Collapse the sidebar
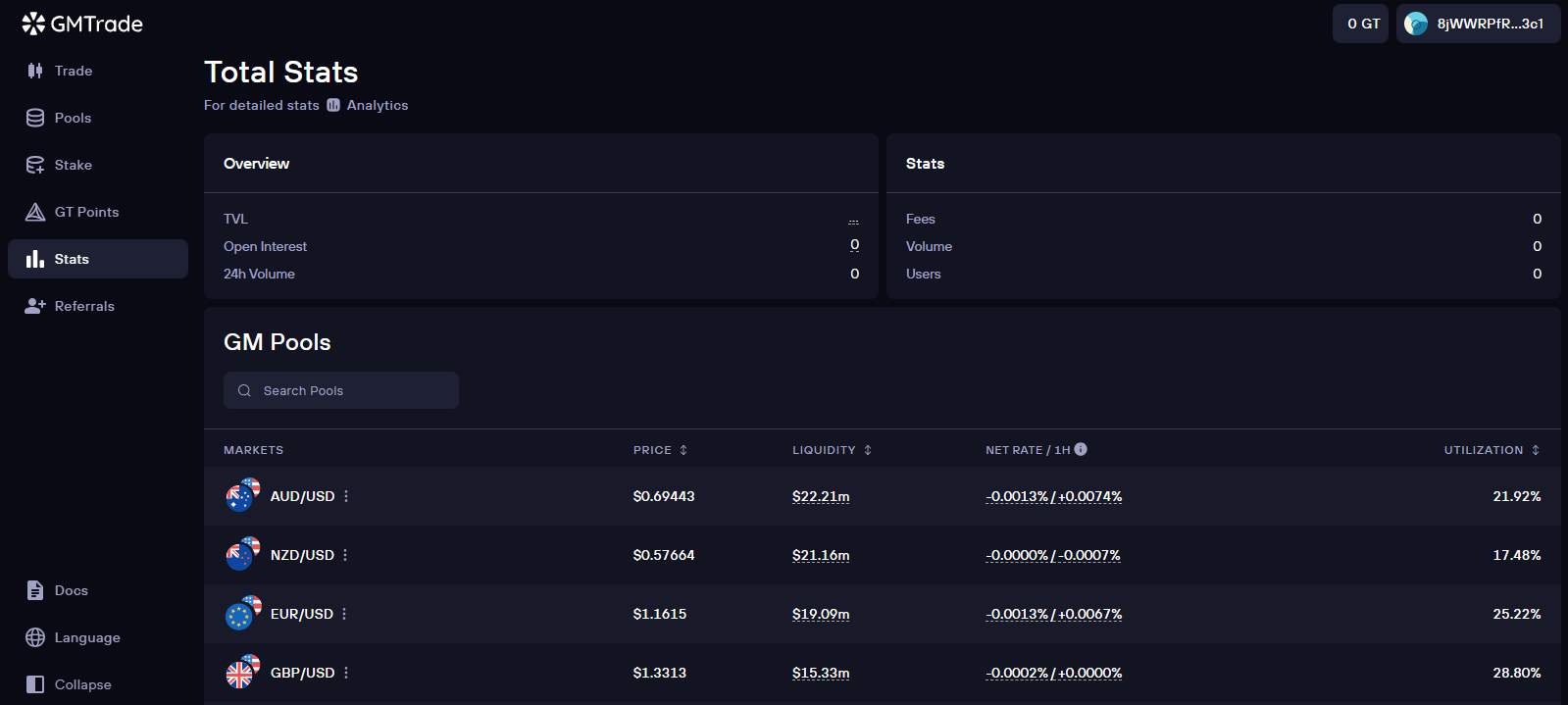Image resolution: width=1568 pixels, height=705 pixels. coord(98,684)
